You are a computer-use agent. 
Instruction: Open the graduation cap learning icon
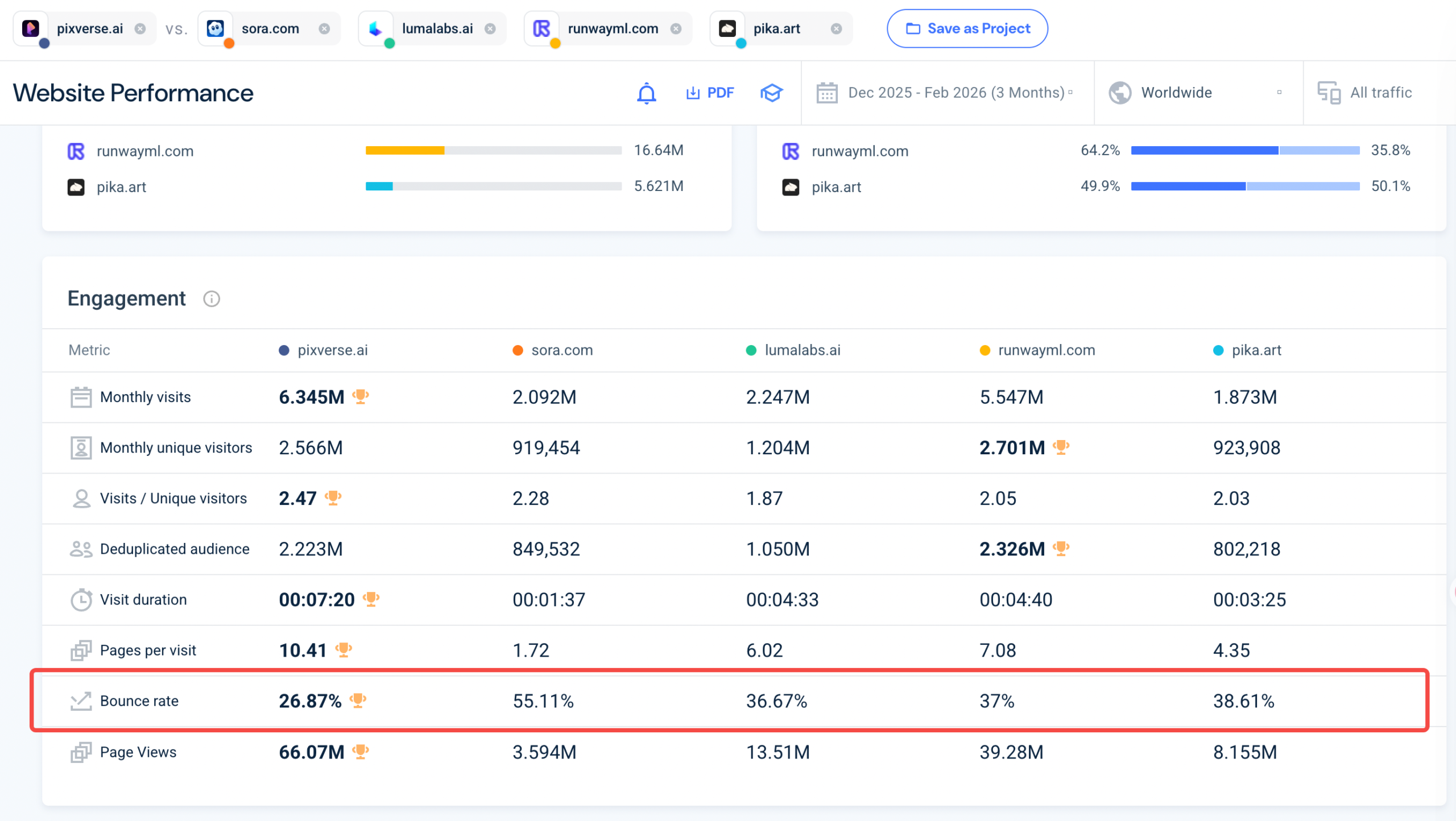tap(771, 93)
